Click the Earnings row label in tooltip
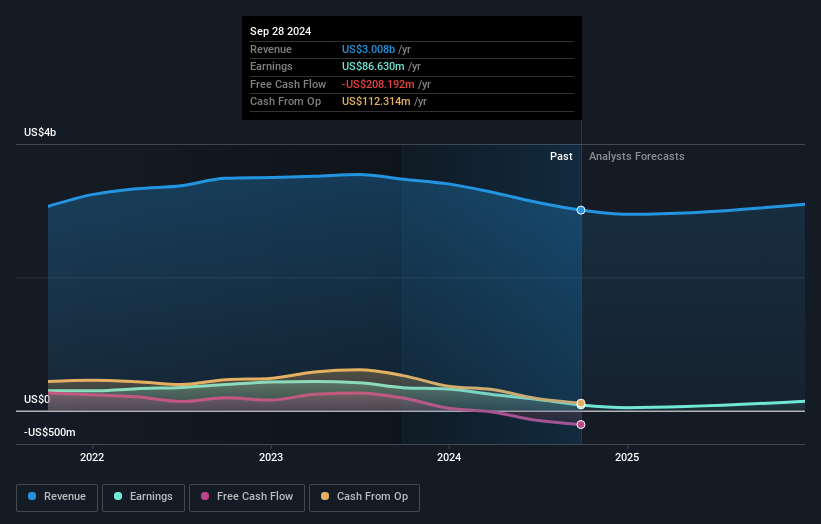The height and width of the screenshot is (524, 821). coord(271,66)
